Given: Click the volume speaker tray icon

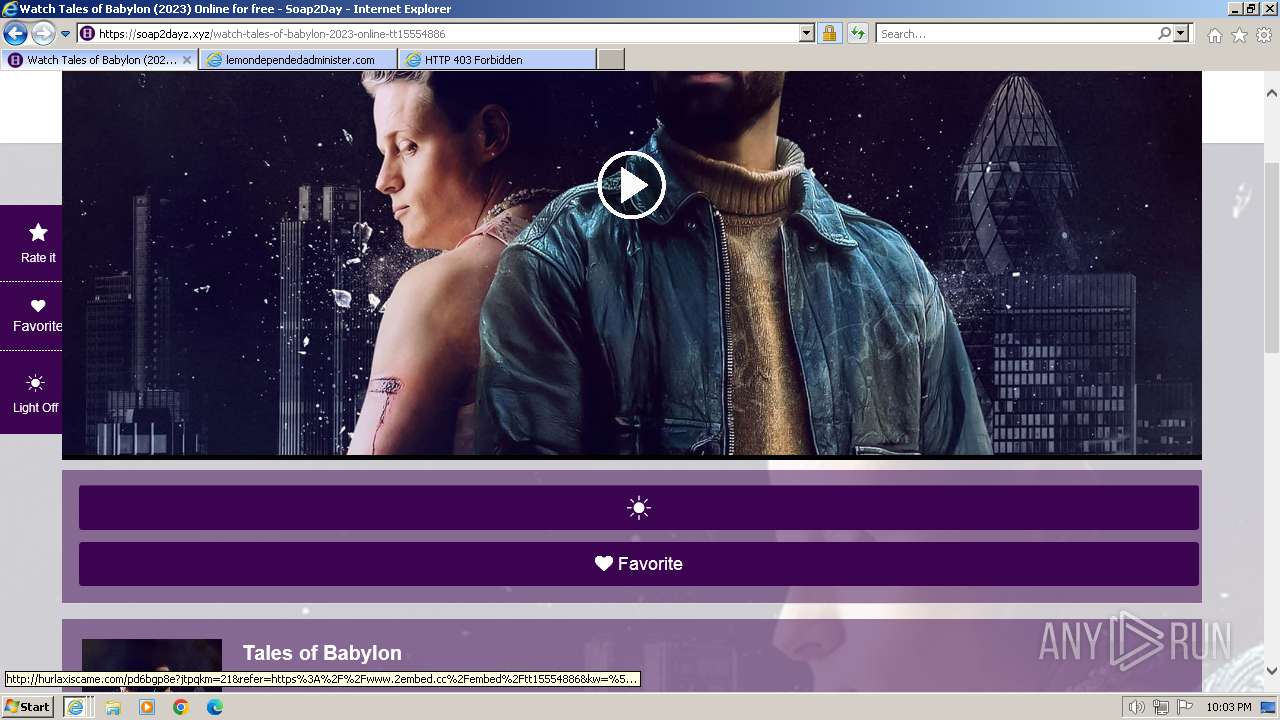Looking at the screenshot, I should [1137, 707].
